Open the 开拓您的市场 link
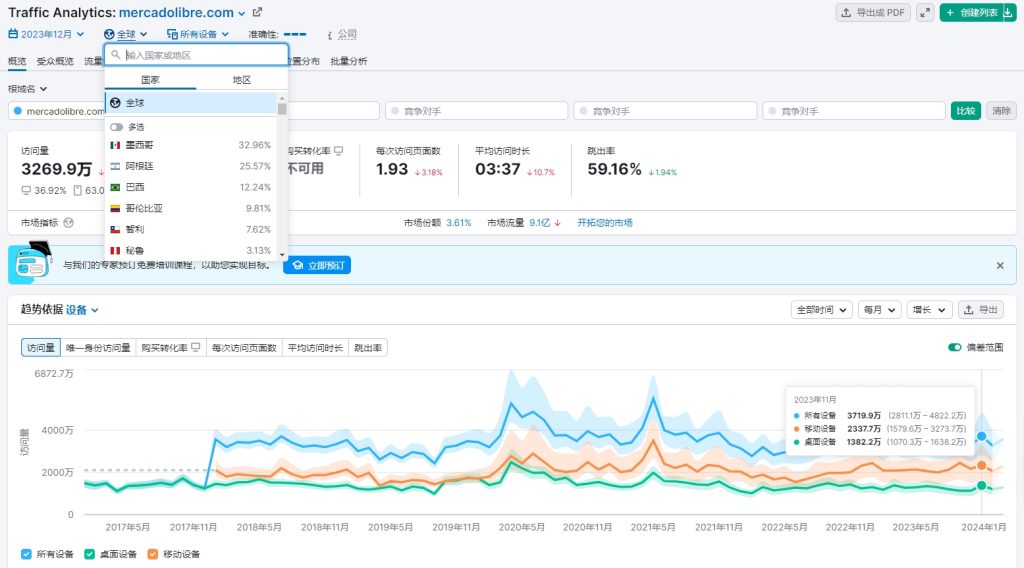This screenshot has width=1024, height=568. (x=605, y=223)
